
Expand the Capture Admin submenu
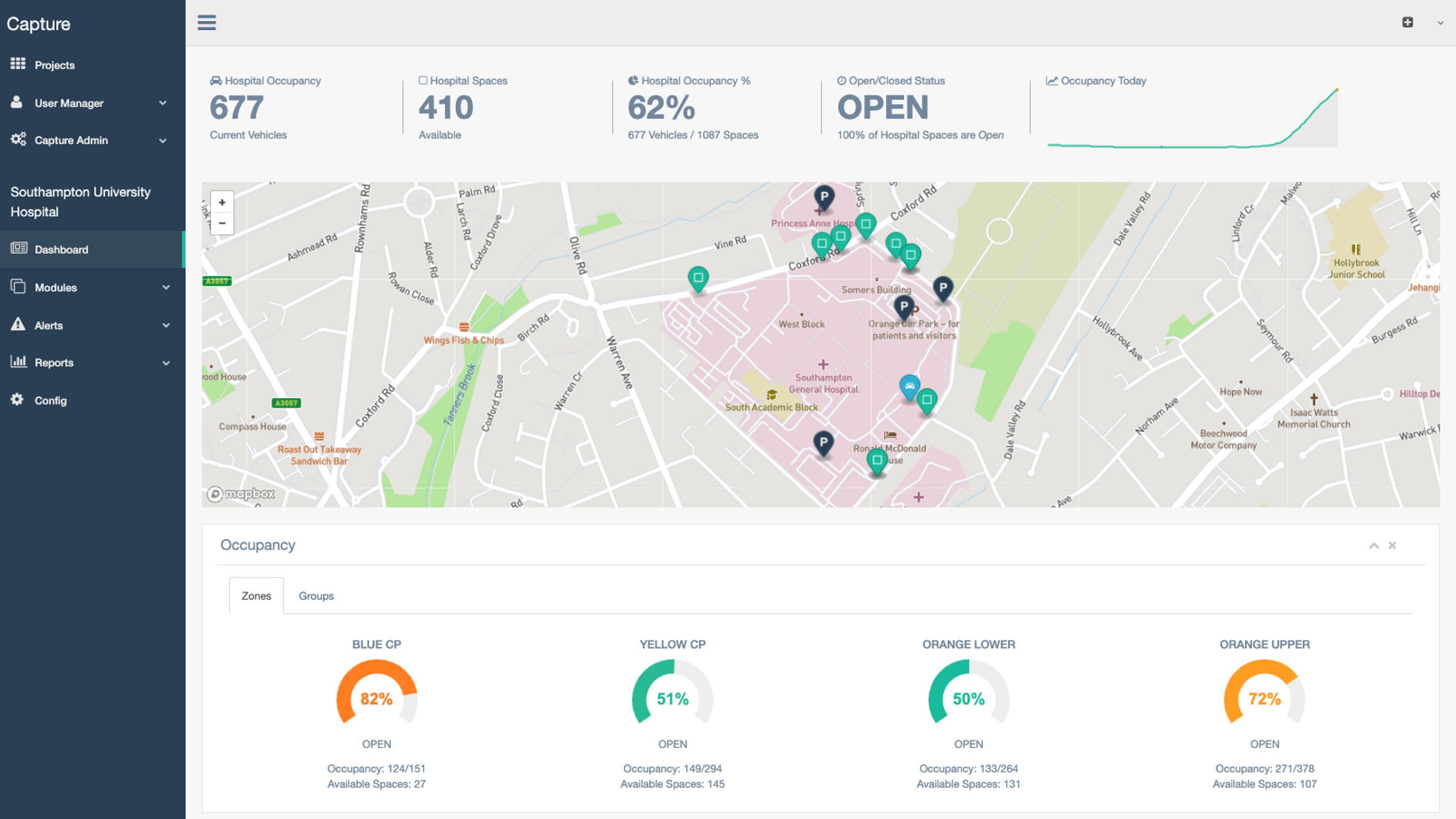pos(162,140)
